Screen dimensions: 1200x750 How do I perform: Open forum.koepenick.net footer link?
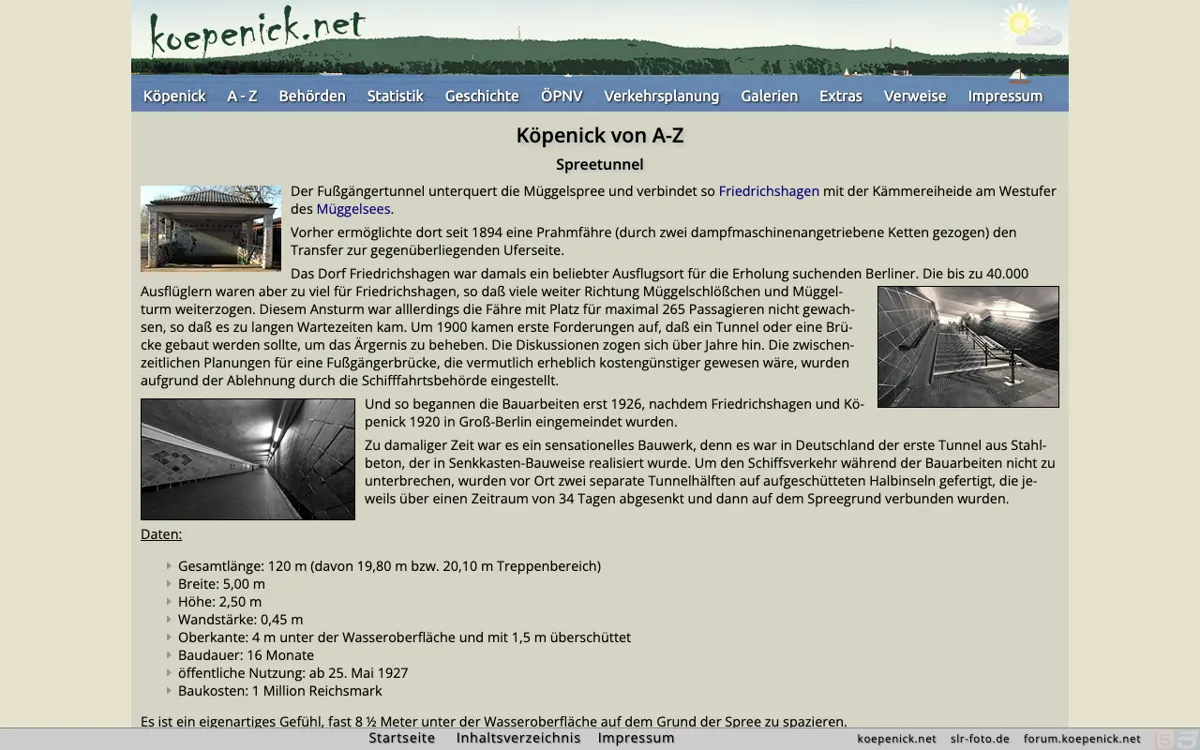[1082, 739]
